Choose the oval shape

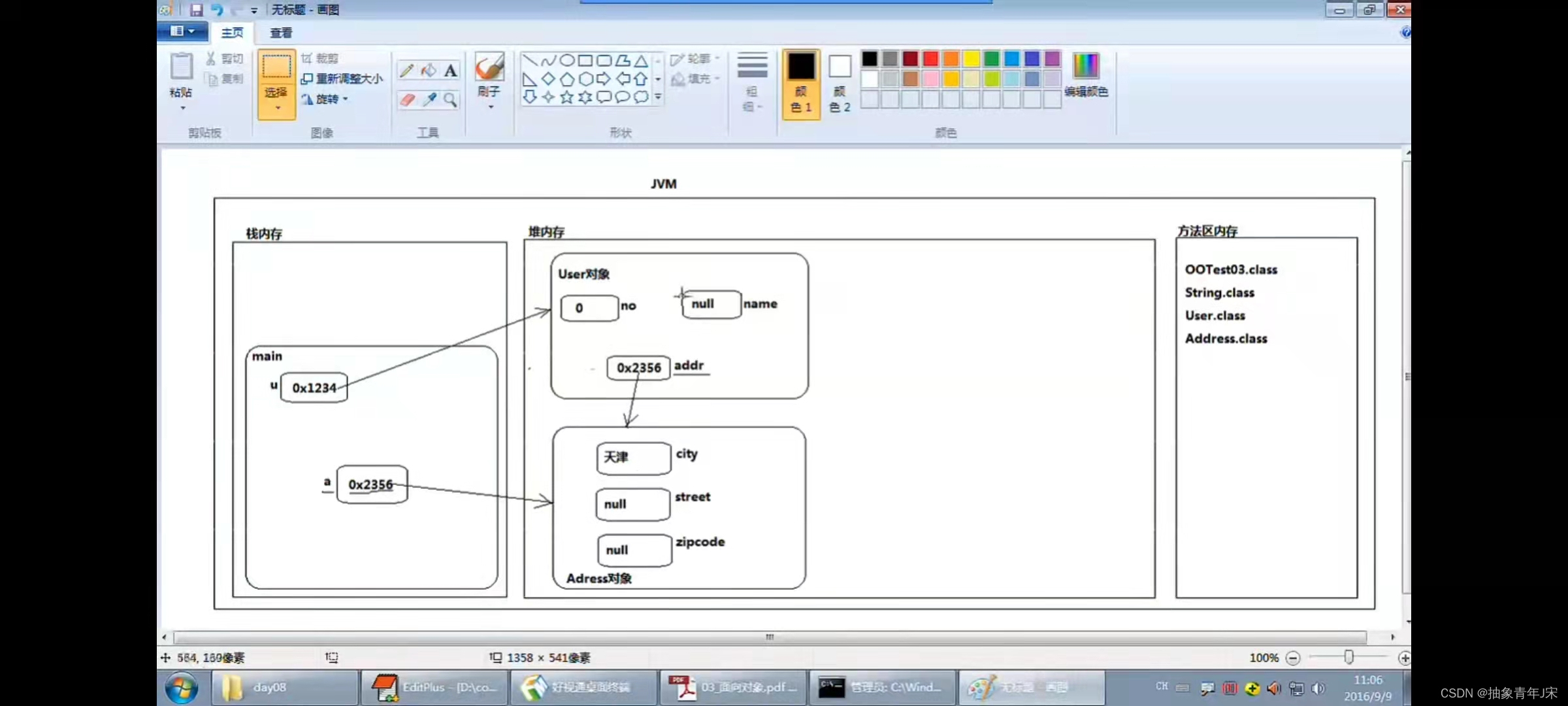[x=567, y=61]
